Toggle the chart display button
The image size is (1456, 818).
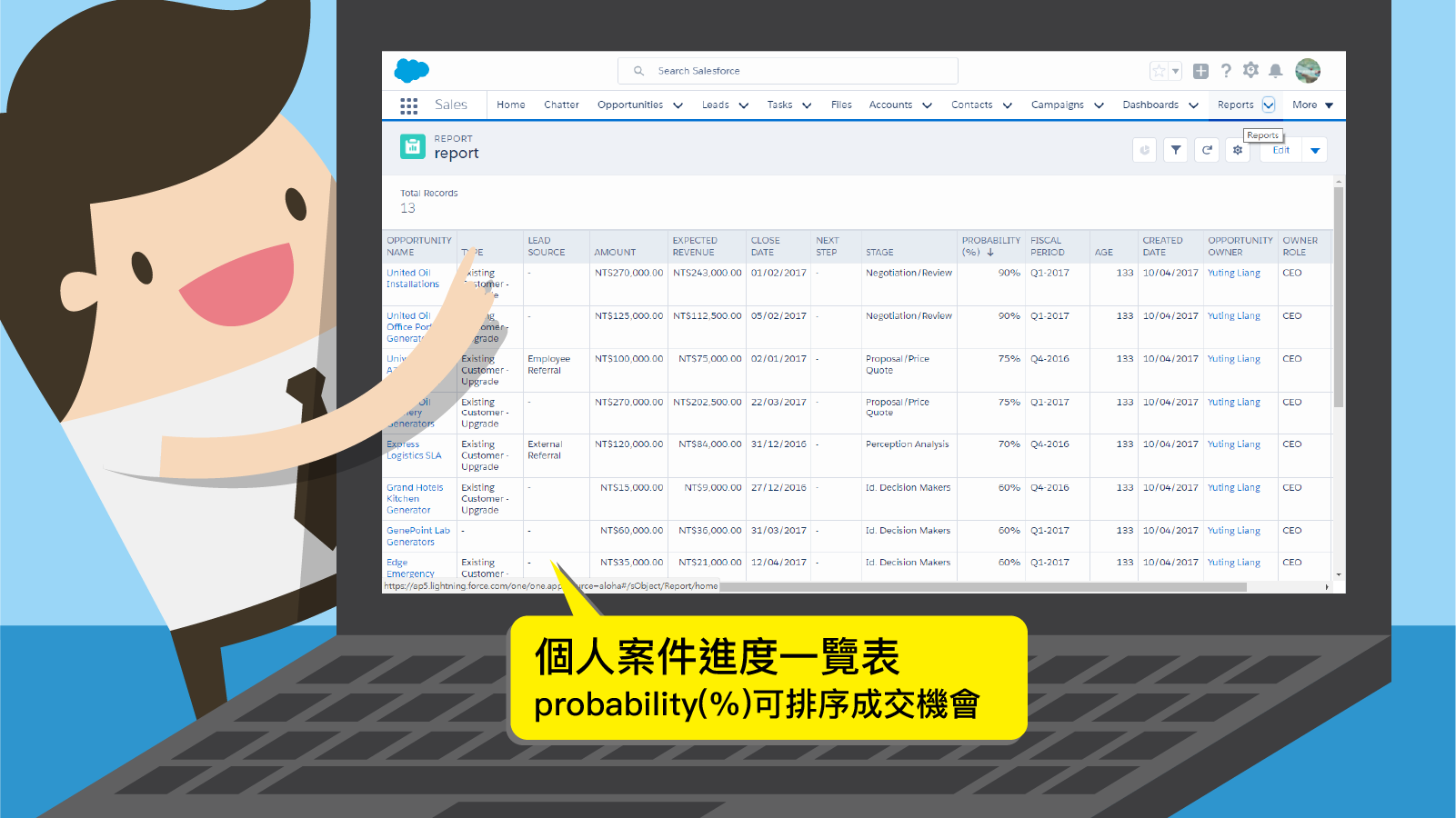coord(1145,150)
